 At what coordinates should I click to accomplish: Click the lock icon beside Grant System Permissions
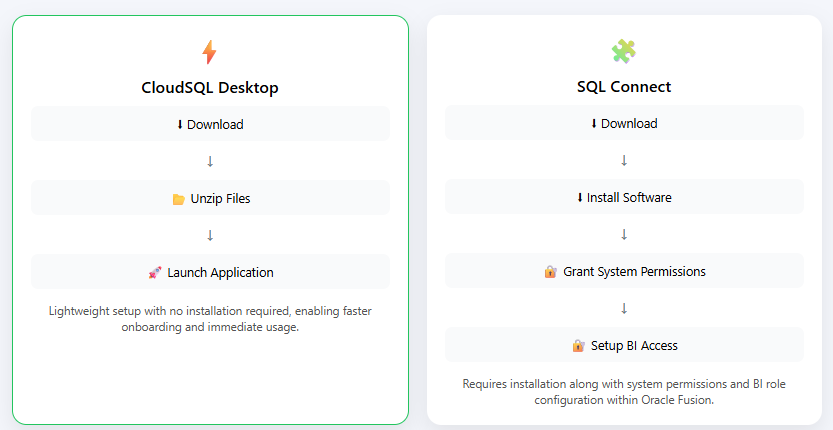pyautogui.click(x=550, y=272)
